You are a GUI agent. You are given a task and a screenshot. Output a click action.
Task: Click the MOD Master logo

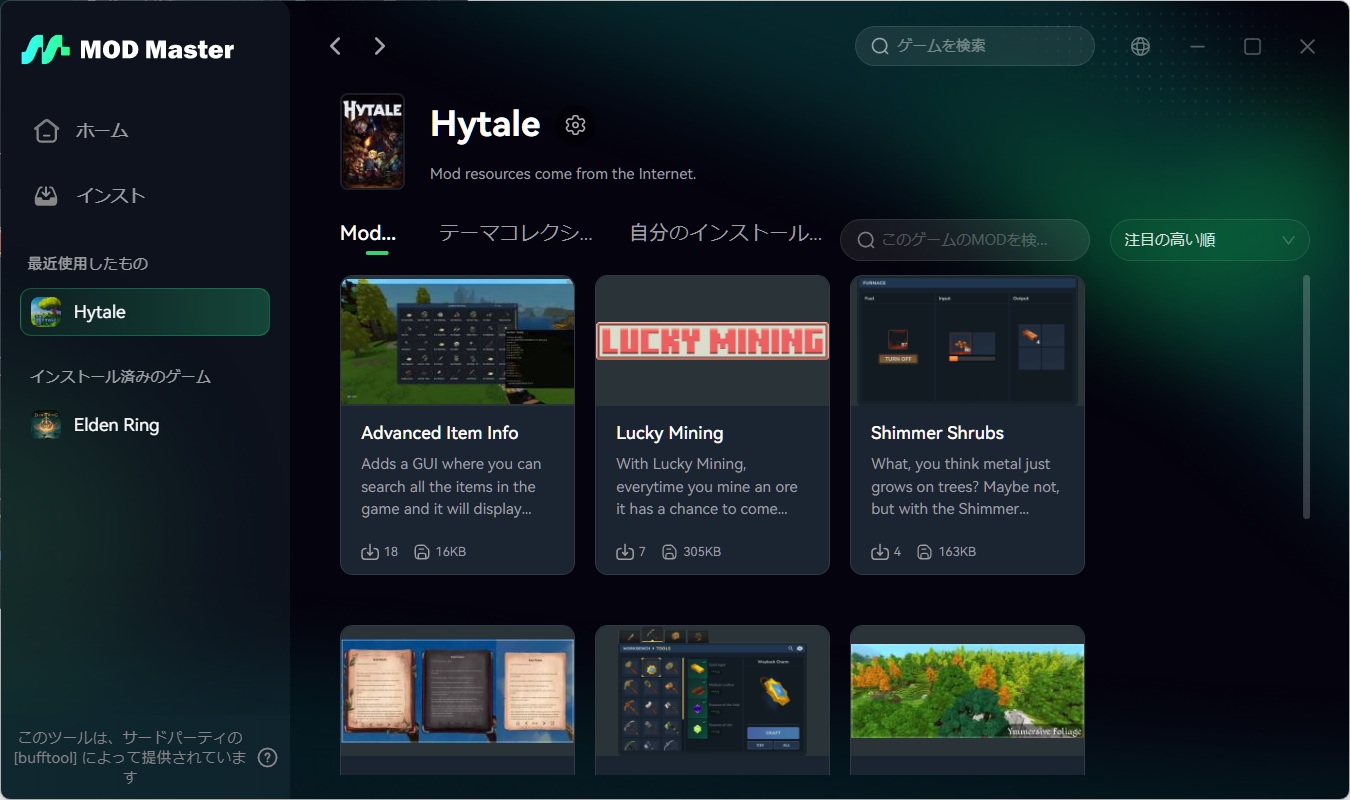128,49
